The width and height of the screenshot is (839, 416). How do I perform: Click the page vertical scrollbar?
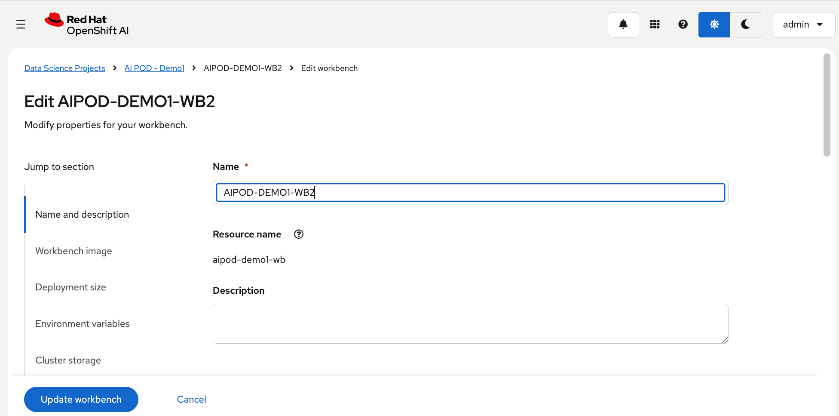coord(827,105)
